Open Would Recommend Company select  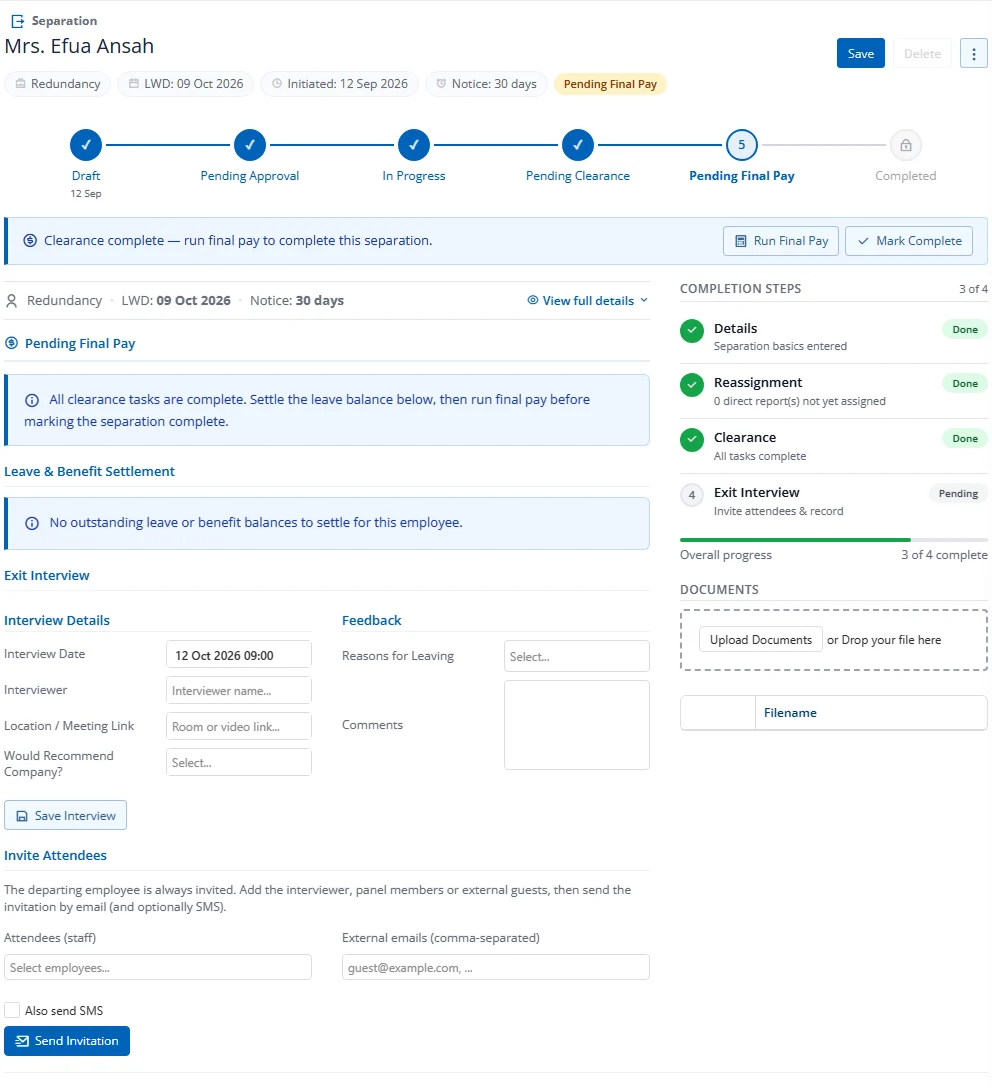(x=239, y=763)
